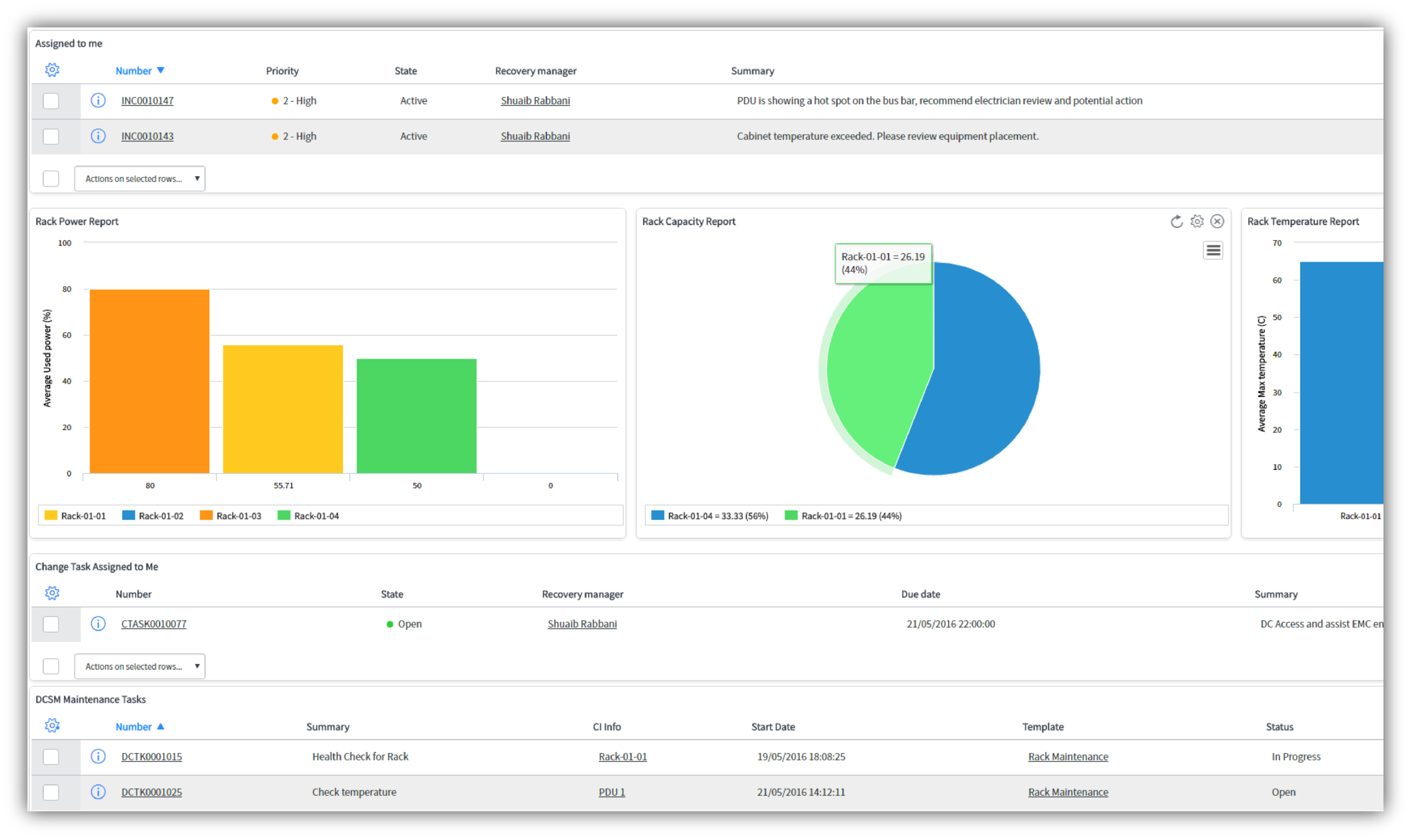Click the green 50 bar in Rack Power Report
The height and width of the screenshot is (840, 1413).
coord(416,415)
